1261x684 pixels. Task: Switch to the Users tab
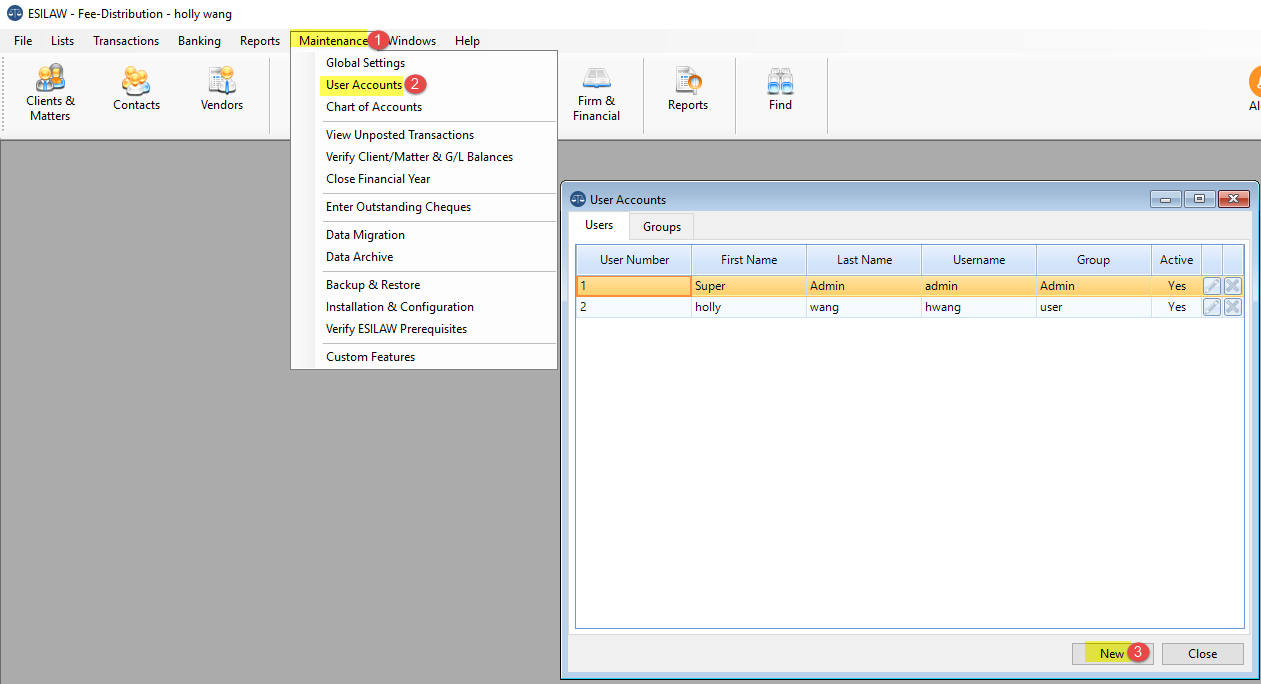click(x=599, y=225)
